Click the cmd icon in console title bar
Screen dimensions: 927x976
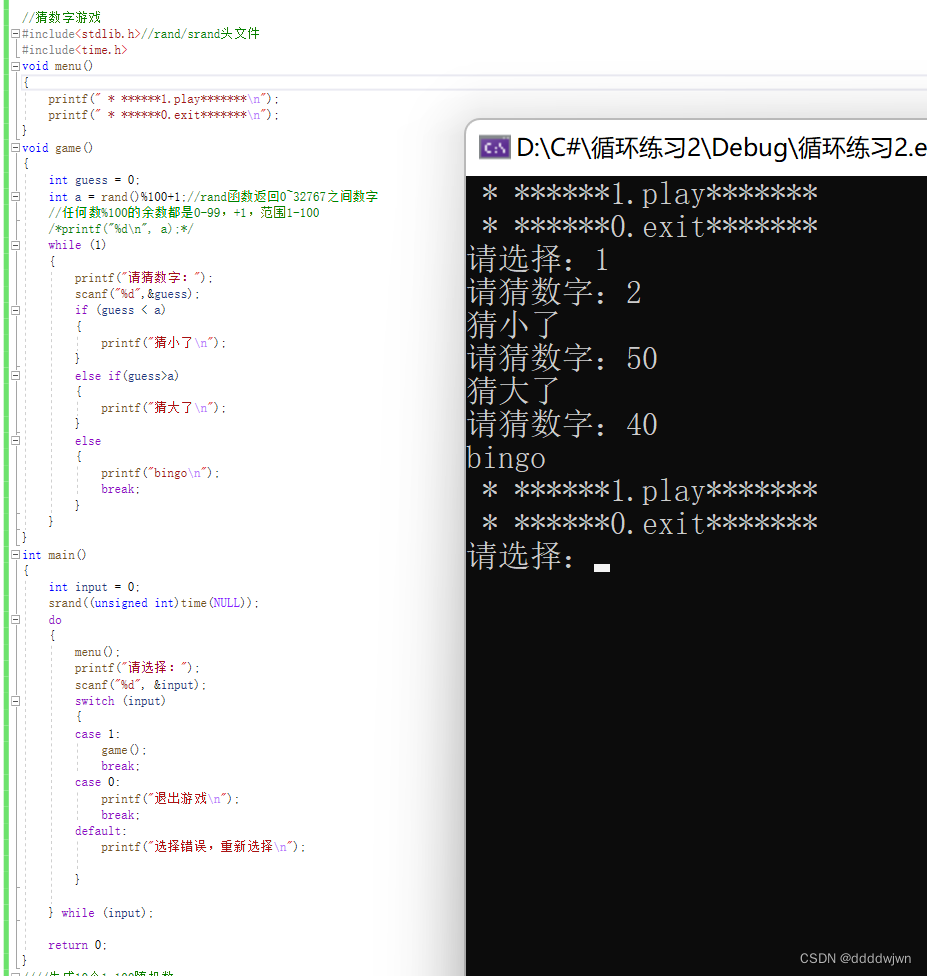pos(494,146)
